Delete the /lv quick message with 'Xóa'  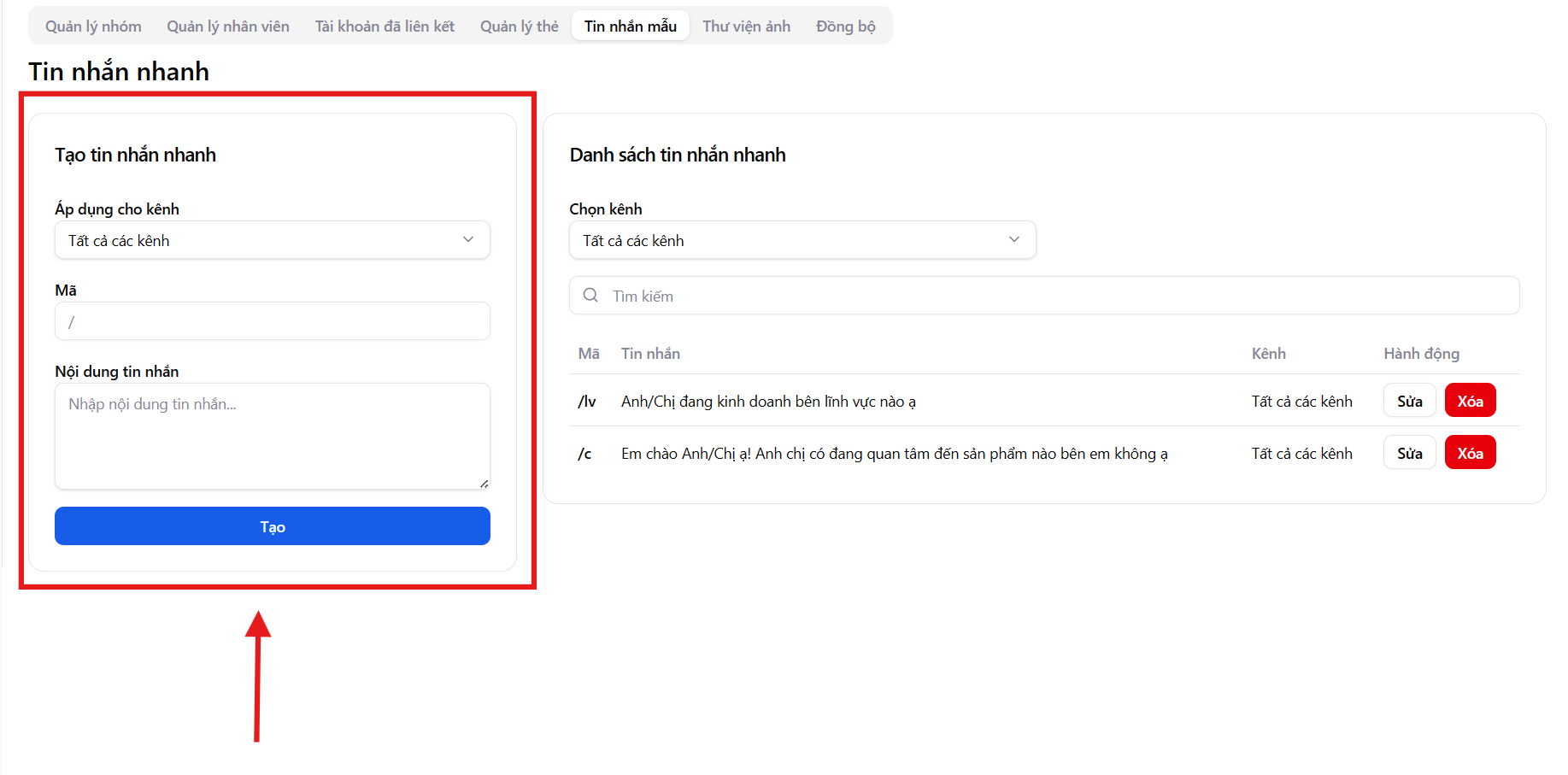pyautogui.click(x=1470, y=401)
